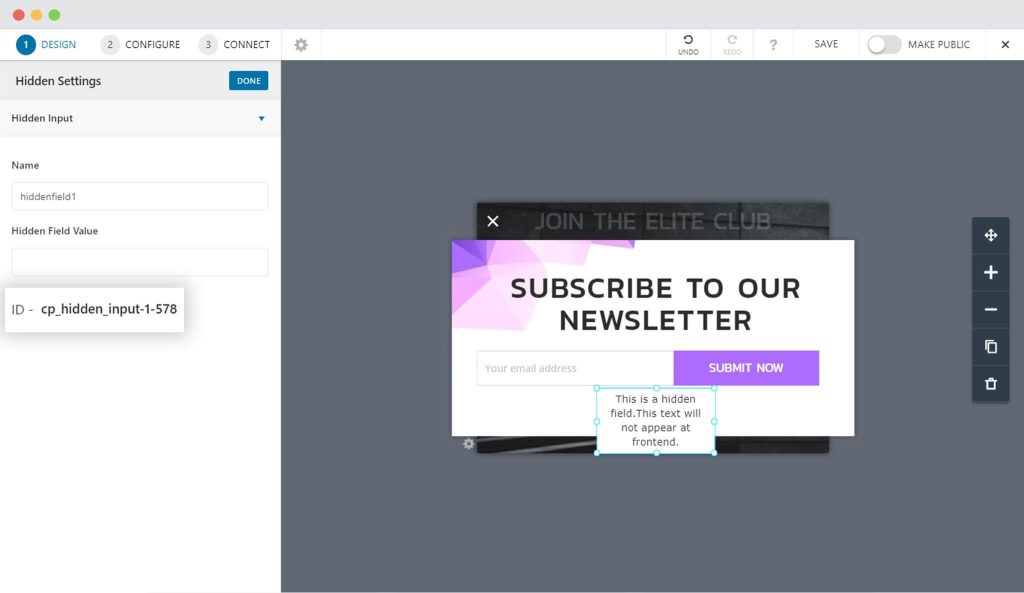Screen dimensions: 1024x593
Task: Duplicate element with the copy icon
Action: click(991, 347)
